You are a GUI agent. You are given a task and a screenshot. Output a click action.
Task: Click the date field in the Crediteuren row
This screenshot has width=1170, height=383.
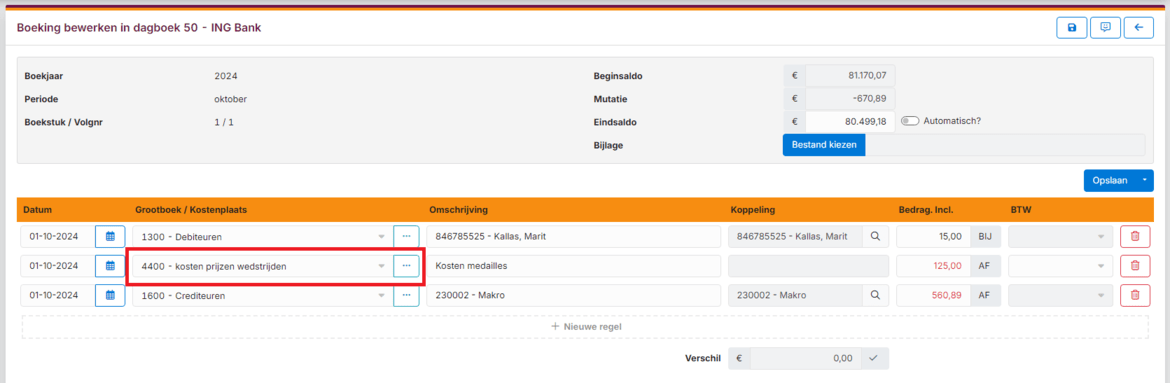coord(57,296)
